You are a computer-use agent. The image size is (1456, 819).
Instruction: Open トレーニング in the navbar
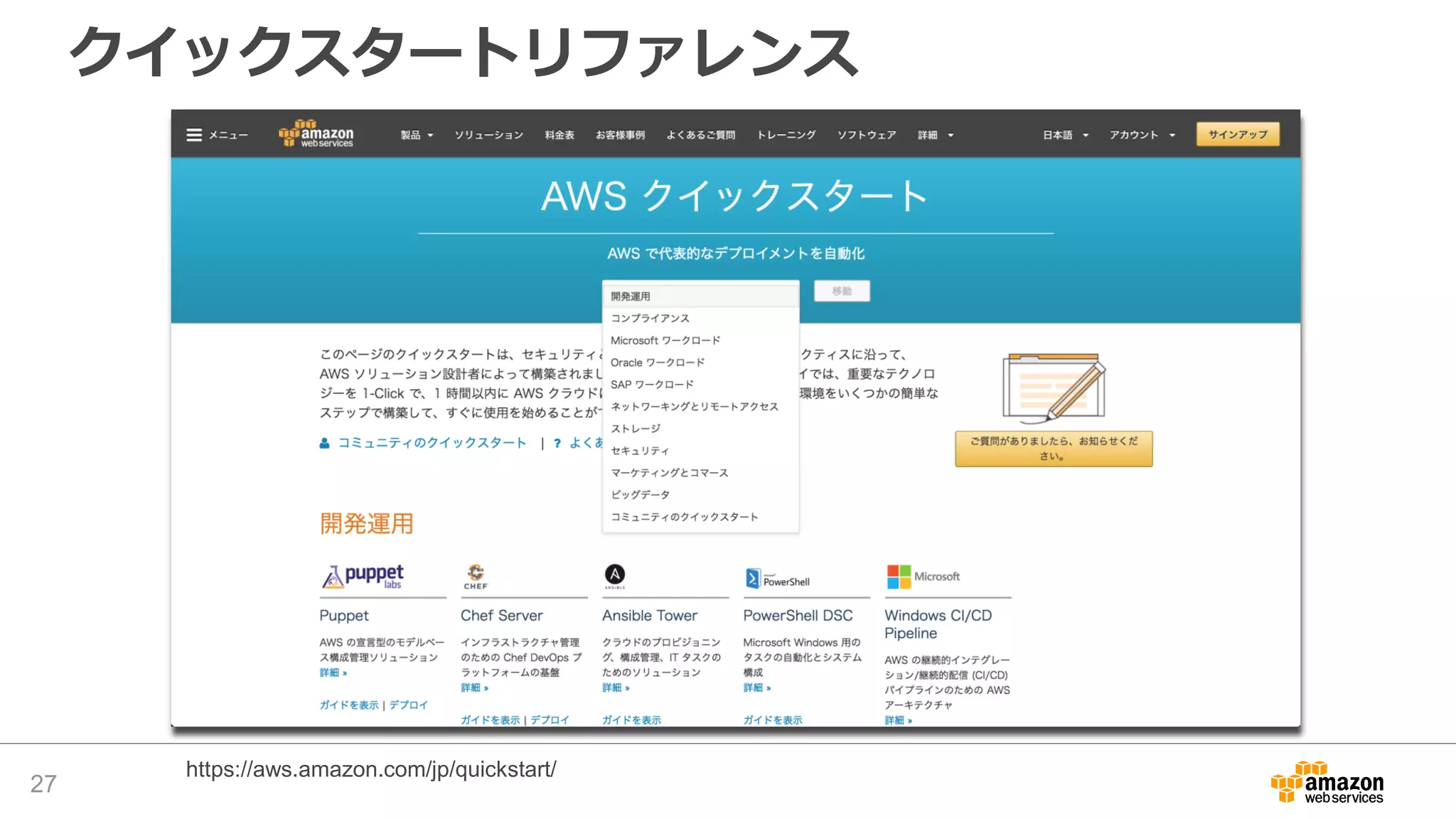pos(786,135)
